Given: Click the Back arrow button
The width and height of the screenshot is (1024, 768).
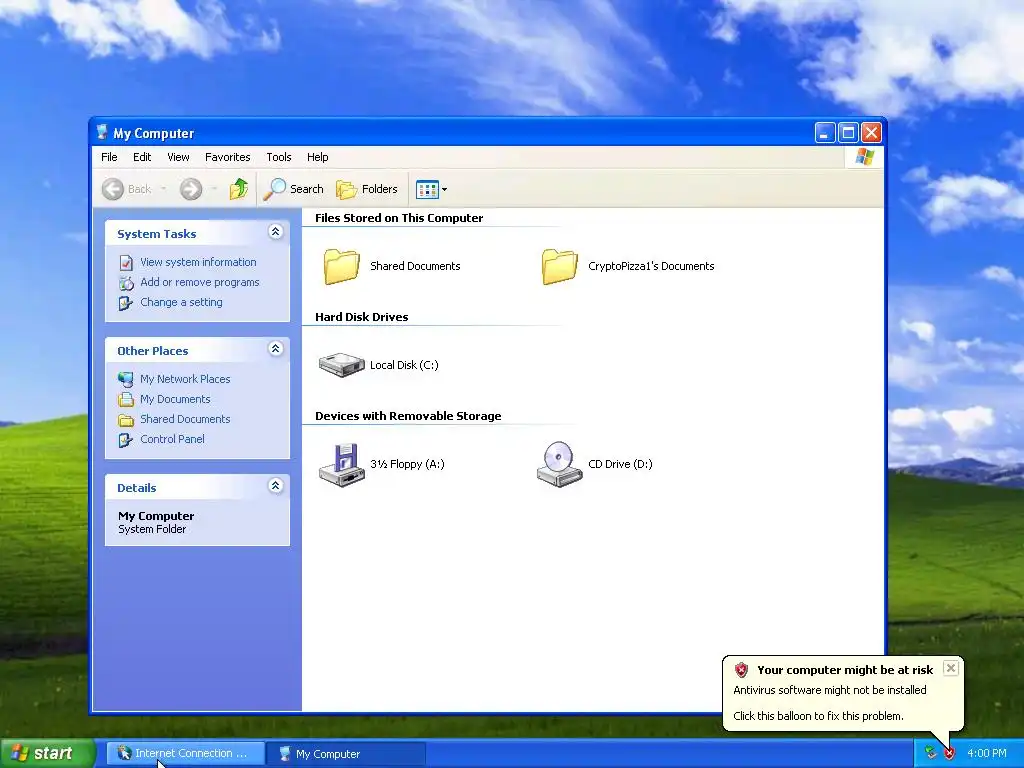Looking at the screenshot, I should (x=113, y=189).
